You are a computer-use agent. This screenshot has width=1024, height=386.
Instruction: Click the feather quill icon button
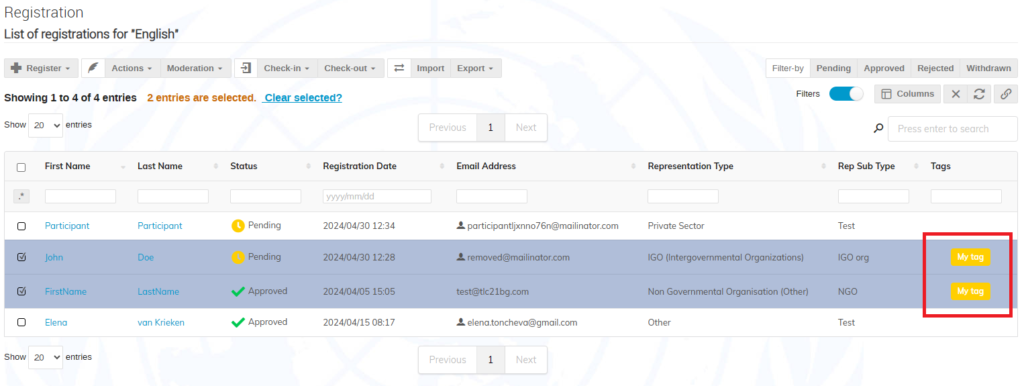(x=93, y=68)
